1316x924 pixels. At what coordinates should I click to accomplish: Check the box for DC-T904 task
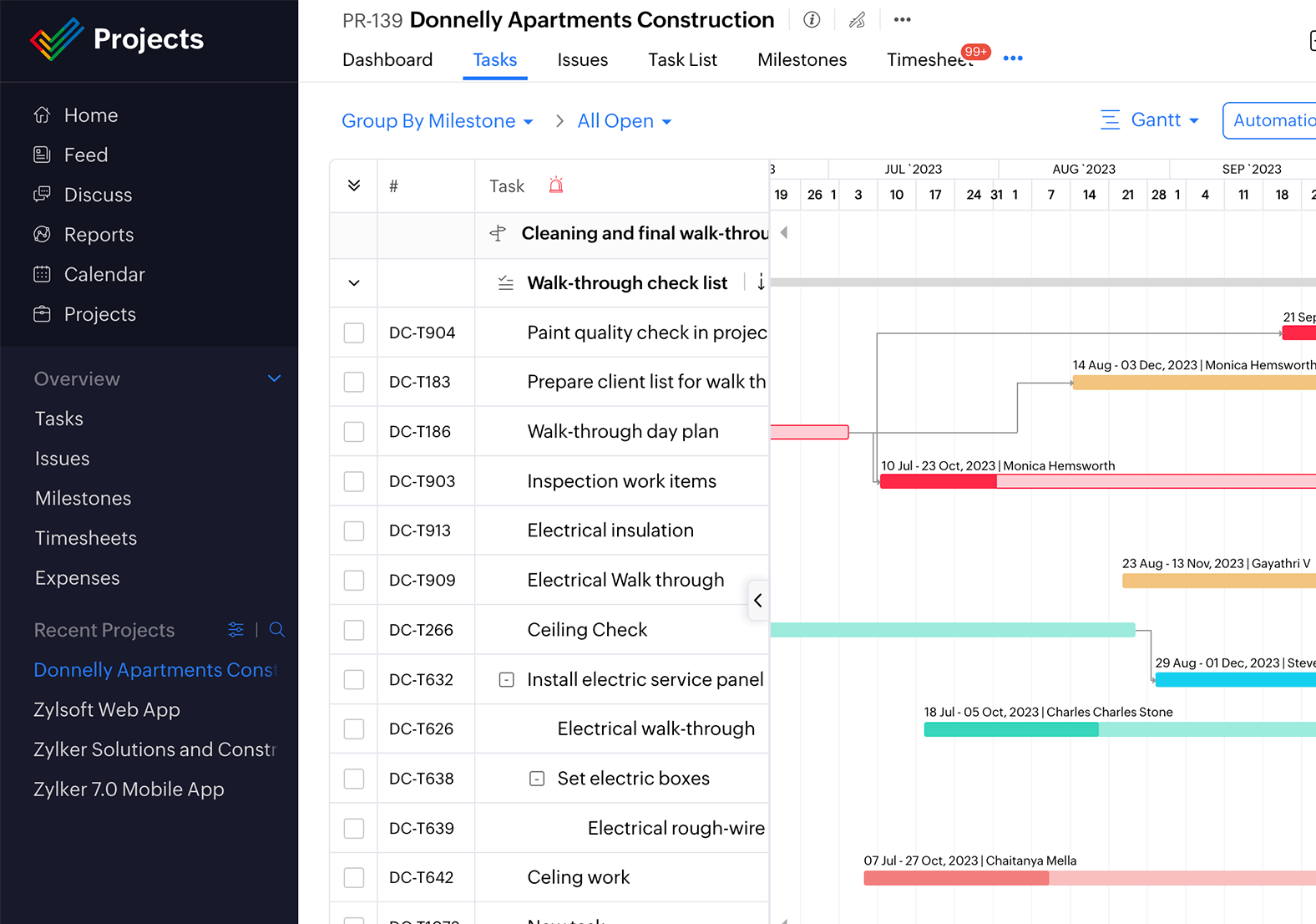point(354,333)
